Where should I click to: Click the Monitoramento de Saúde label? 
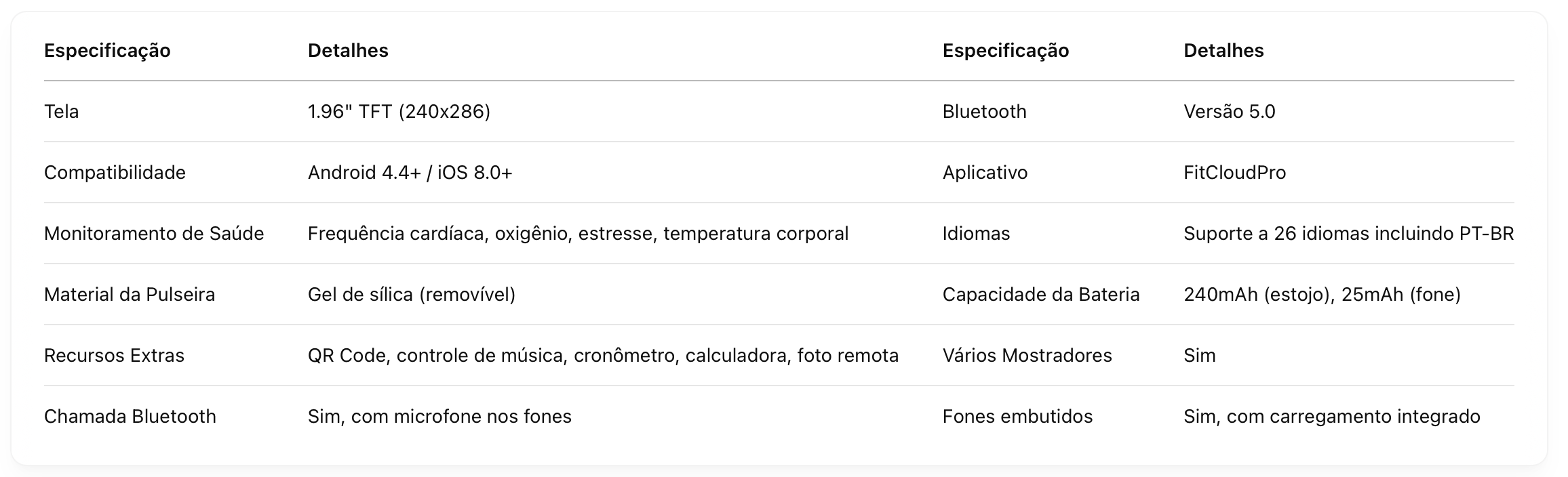[154, 234]
